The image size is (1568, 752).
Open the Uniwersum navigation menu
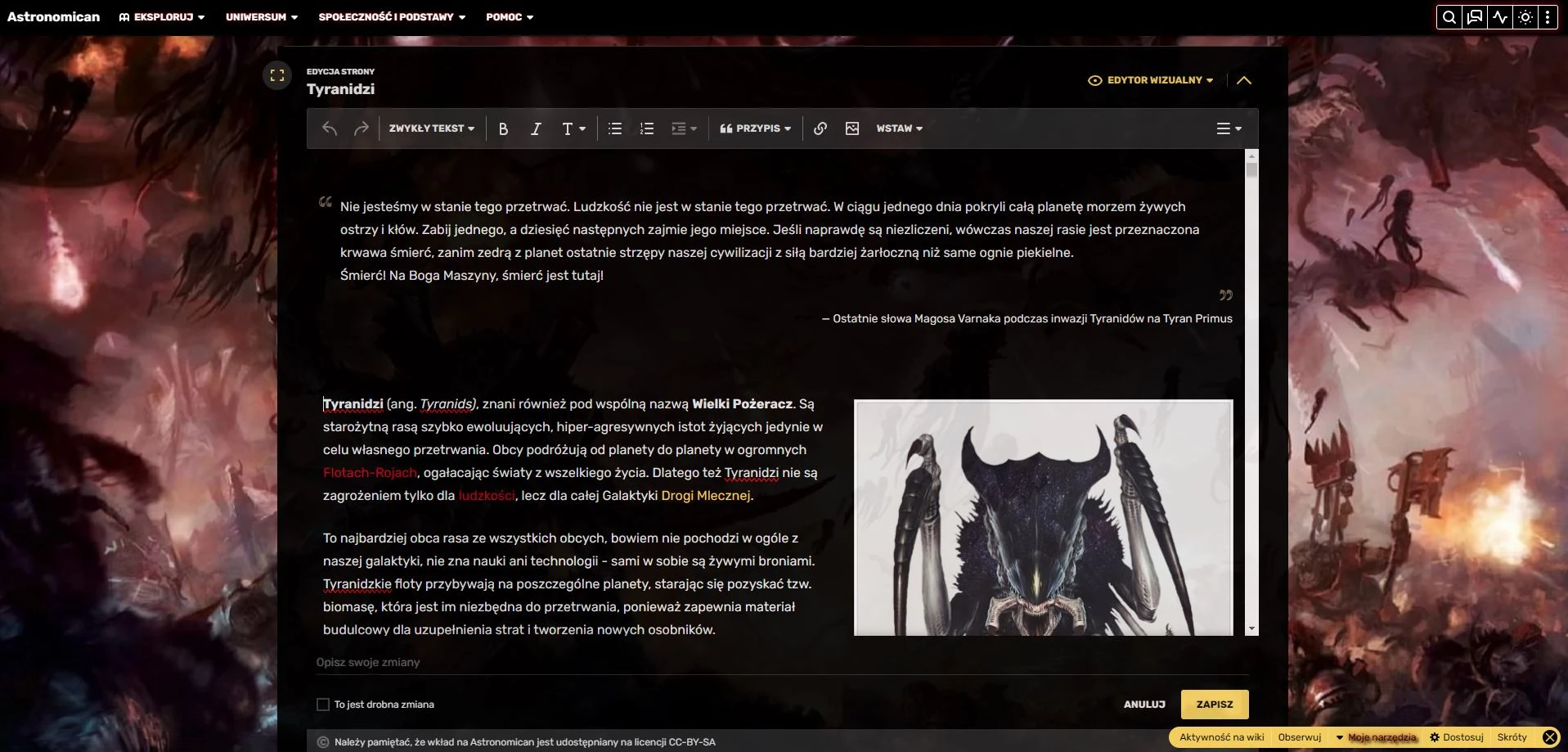(262, 17)
